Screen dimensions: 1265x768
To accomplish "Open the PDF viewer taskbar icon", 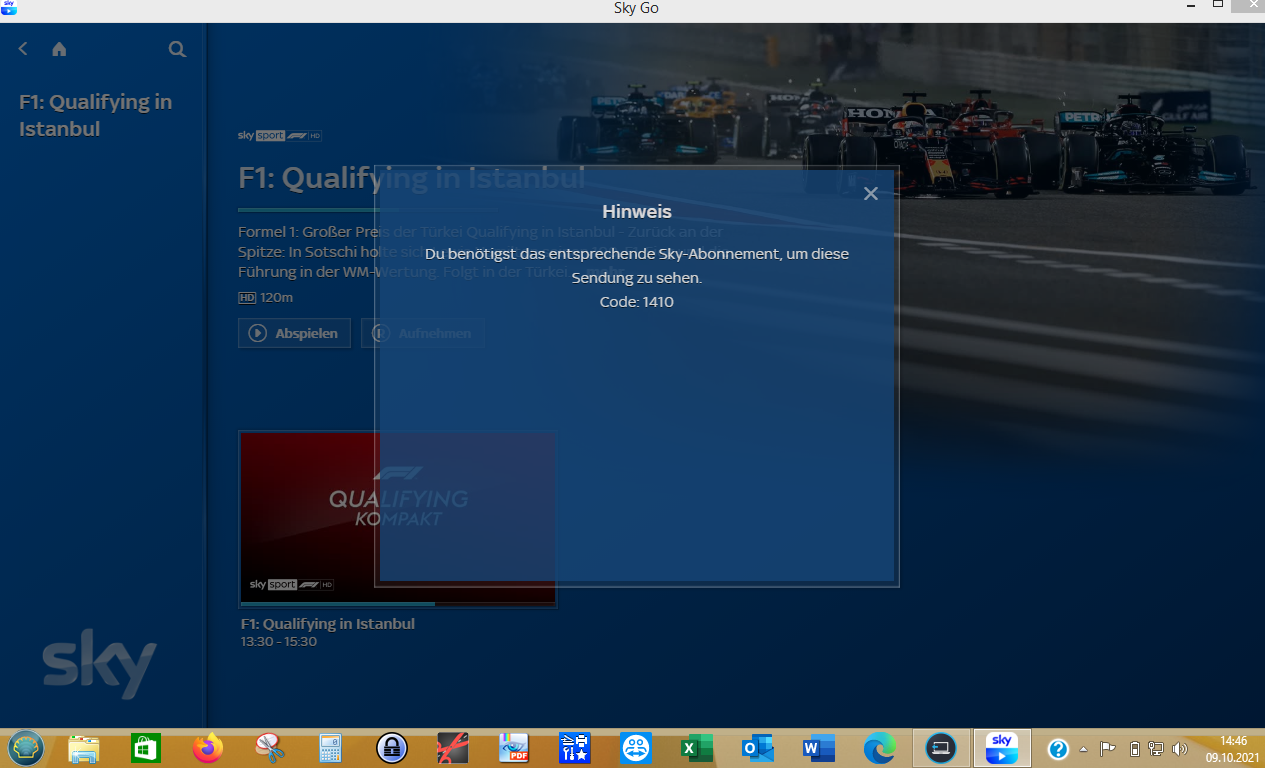I will [514, 748].
